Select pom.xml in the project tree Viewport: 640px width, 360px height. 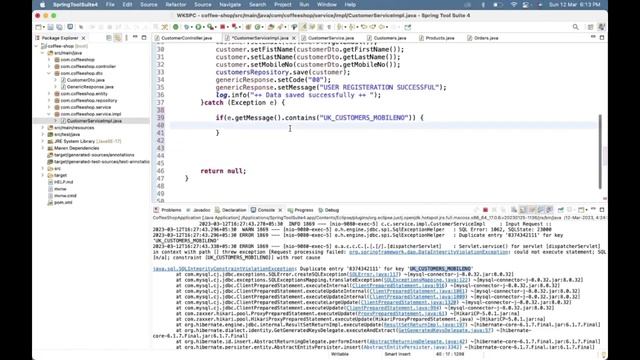pyautogui.click(x=63, y=202)
